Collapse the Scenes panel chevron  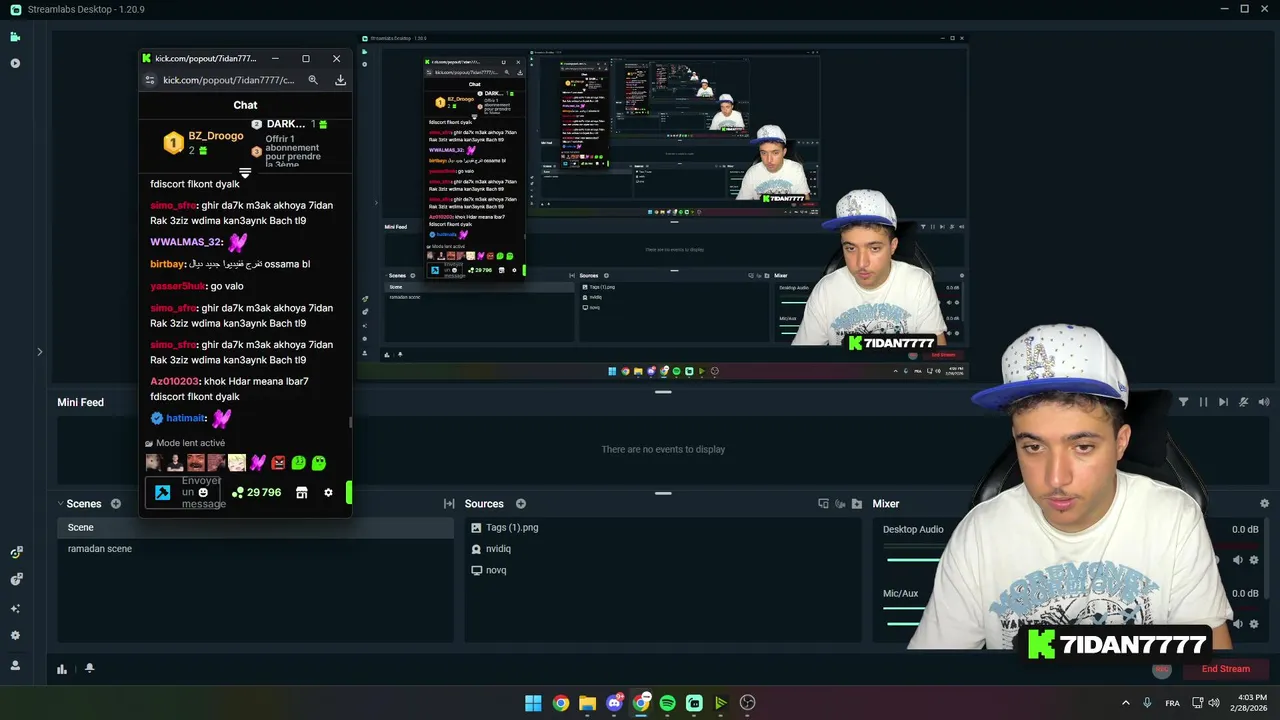pos(60,504)
